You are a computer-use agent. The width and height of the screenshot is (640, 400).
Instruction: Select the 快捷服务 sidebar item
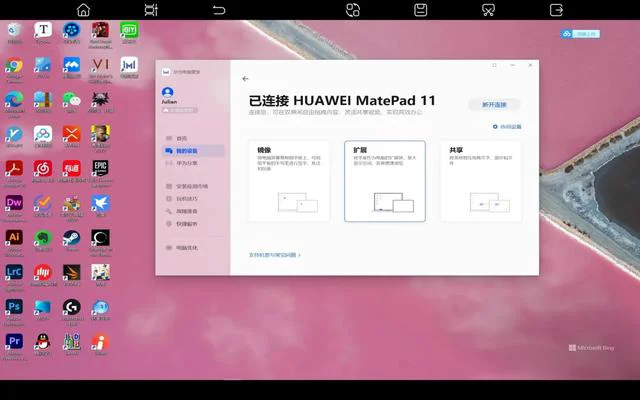(193, 224)
